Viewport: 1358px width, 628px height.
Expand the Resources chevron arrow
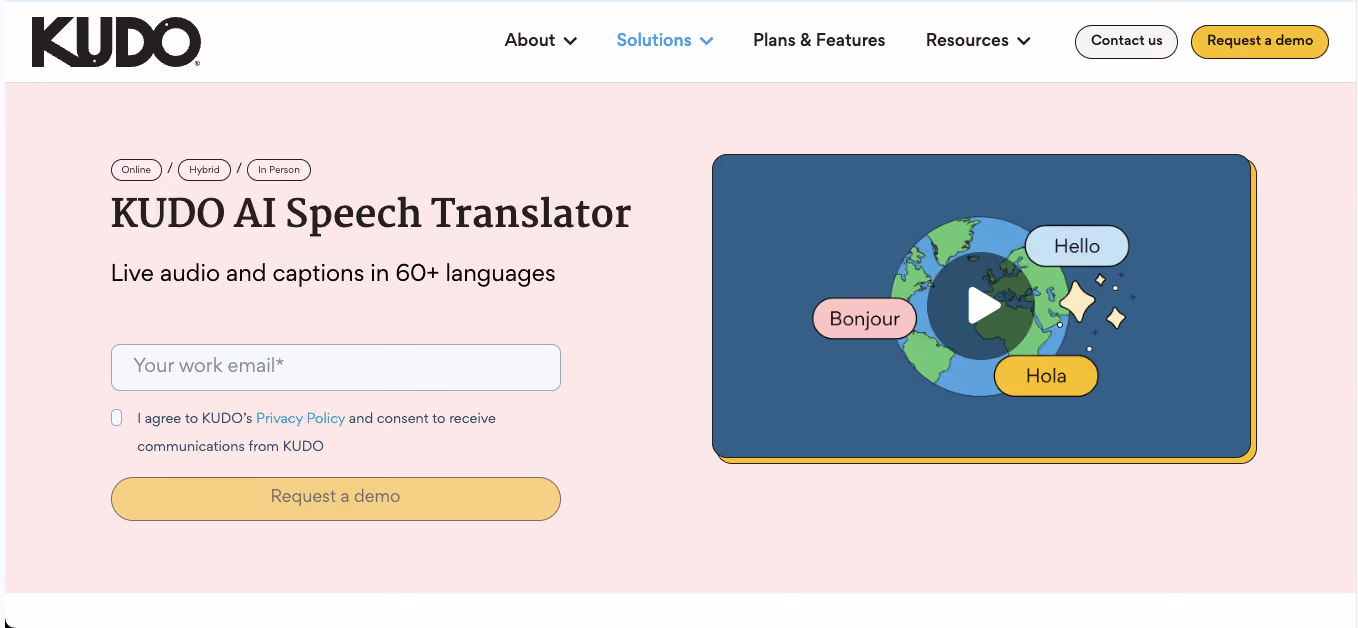click(1023, 41)
